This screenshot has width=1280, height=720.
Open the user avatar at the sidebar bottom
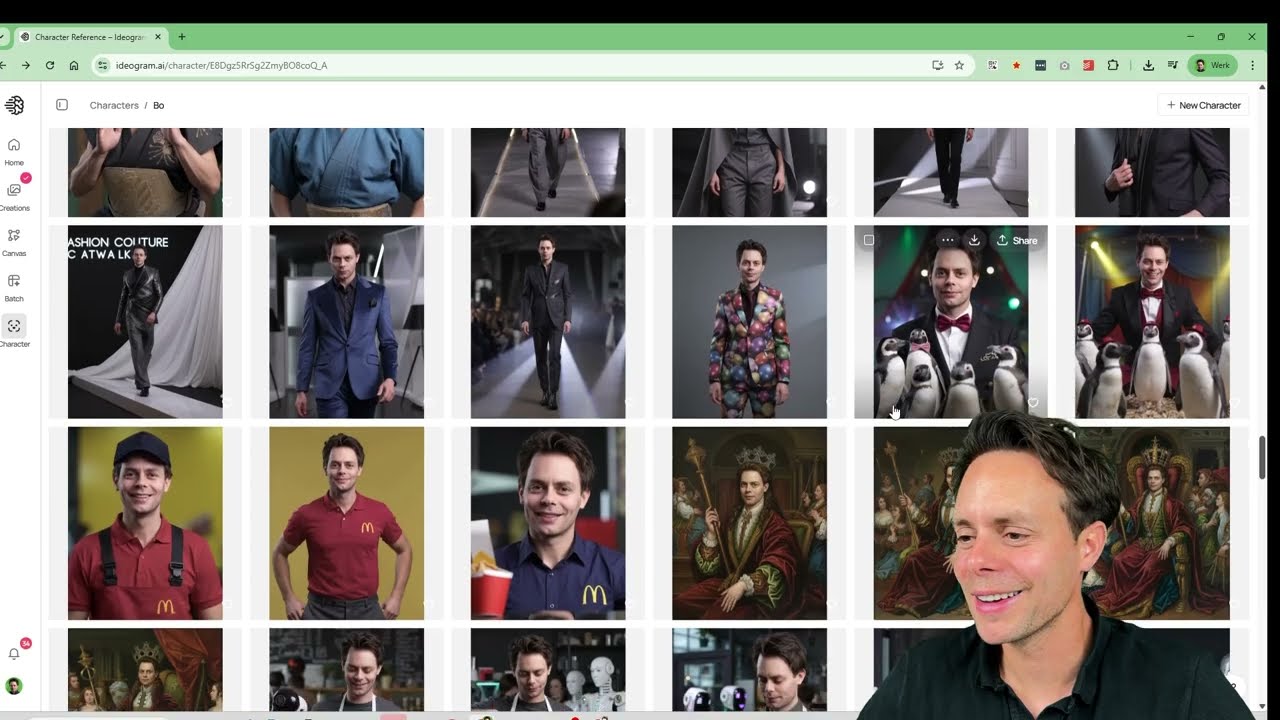14,686
